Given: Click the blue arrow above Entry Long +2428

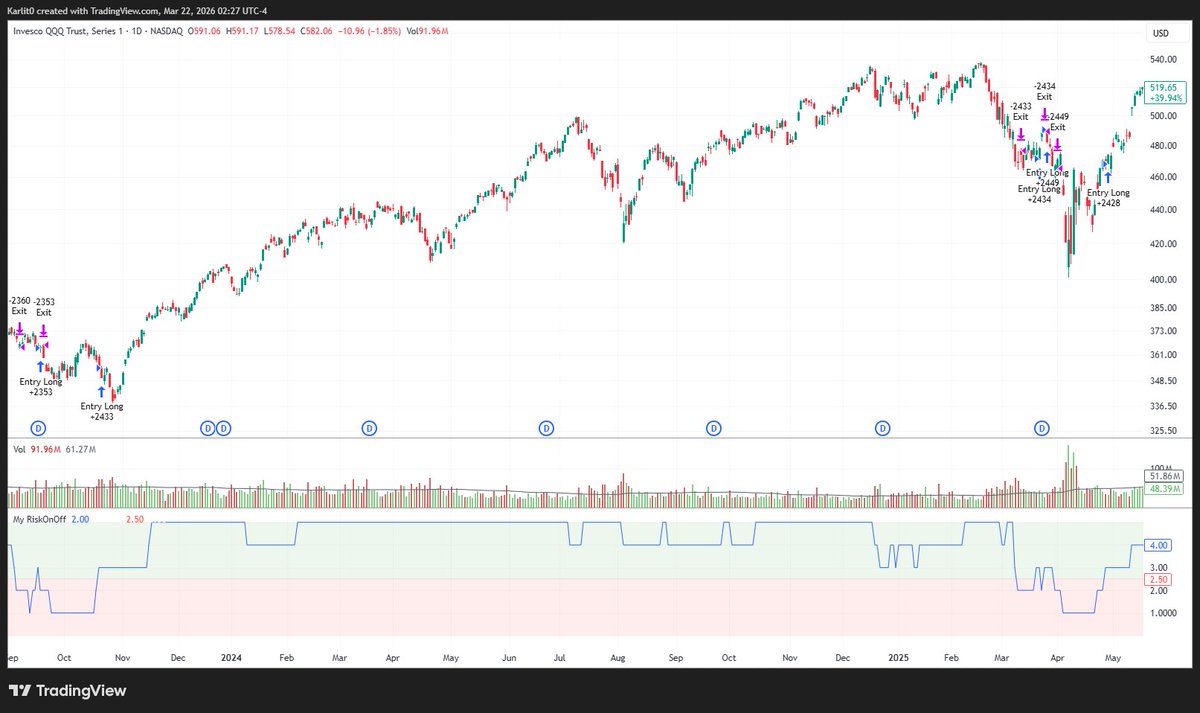Looking at the screenshot, I should pyautogui.click(x=1107, y=179).
